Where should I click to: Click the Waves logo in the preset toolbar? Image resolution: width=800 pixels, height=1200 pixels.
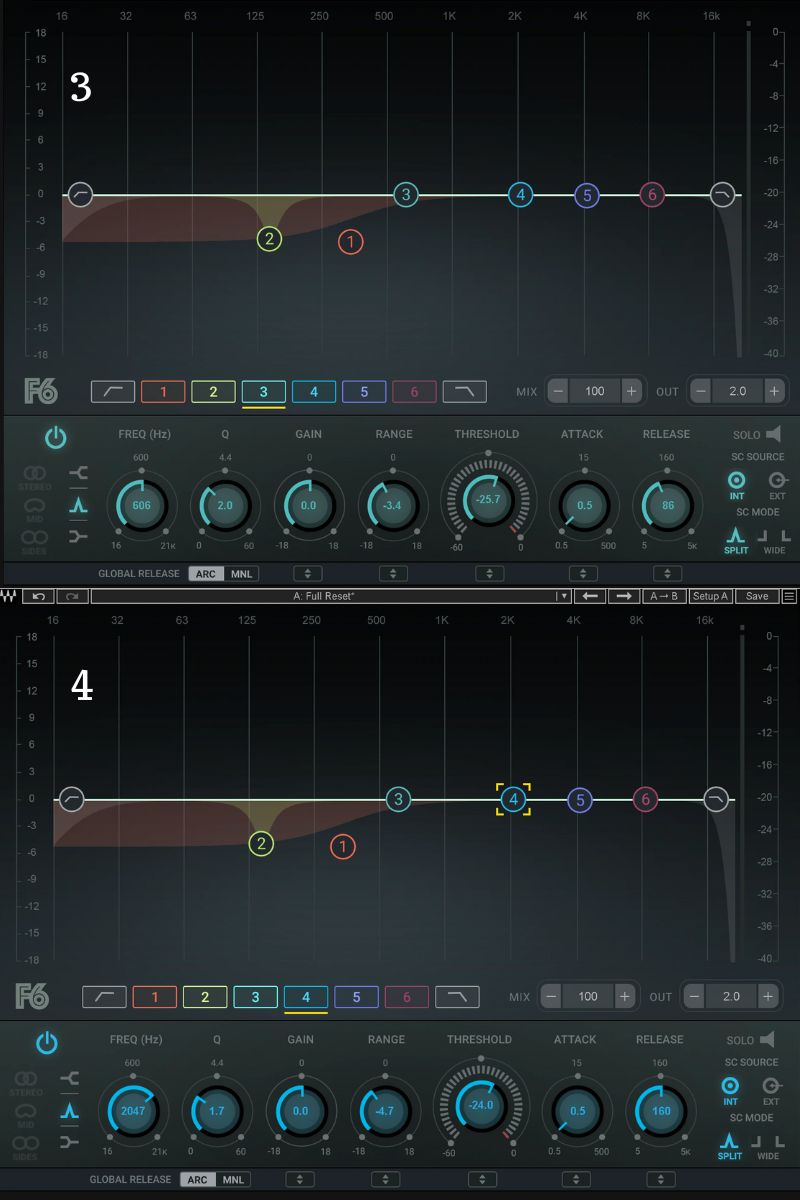pos(10,596)
